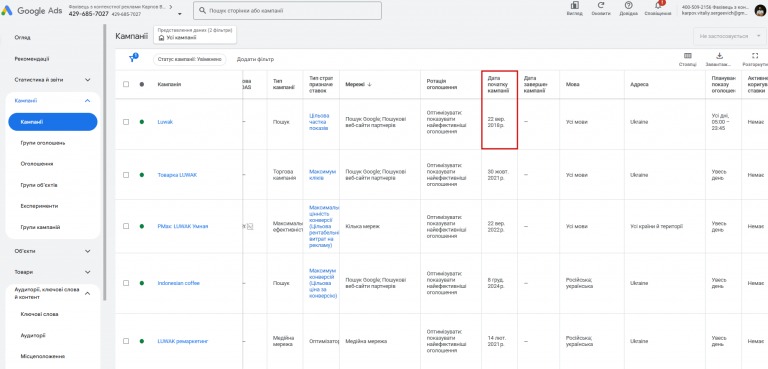Click the filter funnel icon
Screen dimensions: 768x369
132,59
